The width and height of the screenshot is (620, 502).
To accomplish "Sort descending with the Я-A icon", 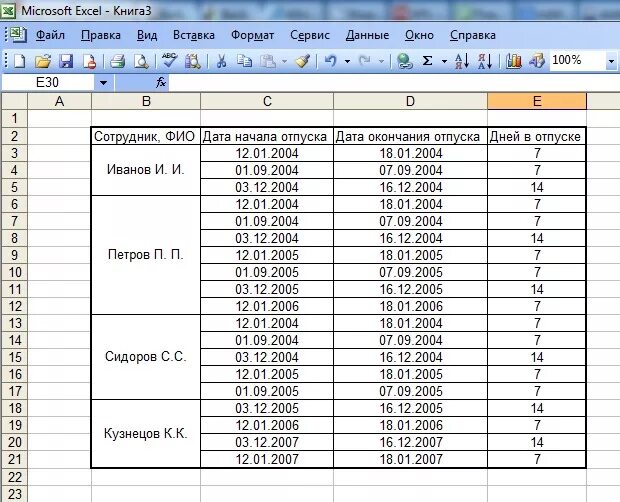I will click(x=485, y=61).
